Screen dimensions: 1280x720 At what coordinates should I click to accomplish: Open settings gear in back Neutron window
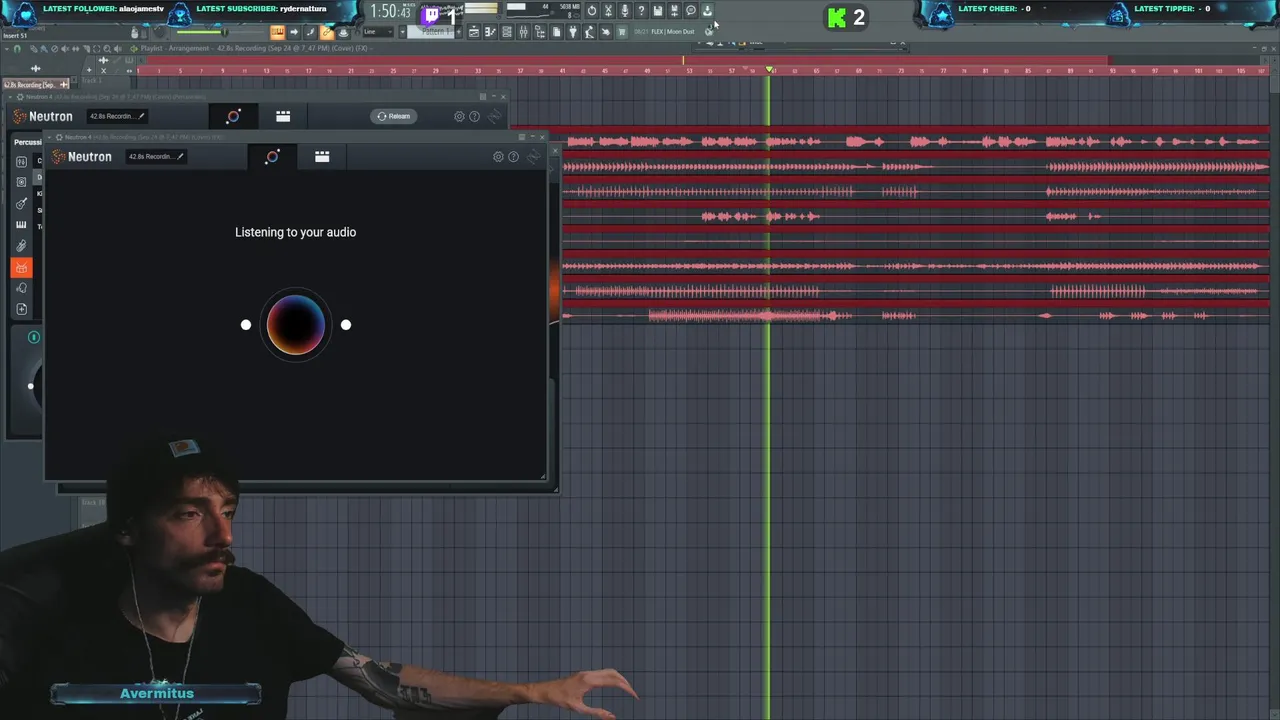point(459,116)
